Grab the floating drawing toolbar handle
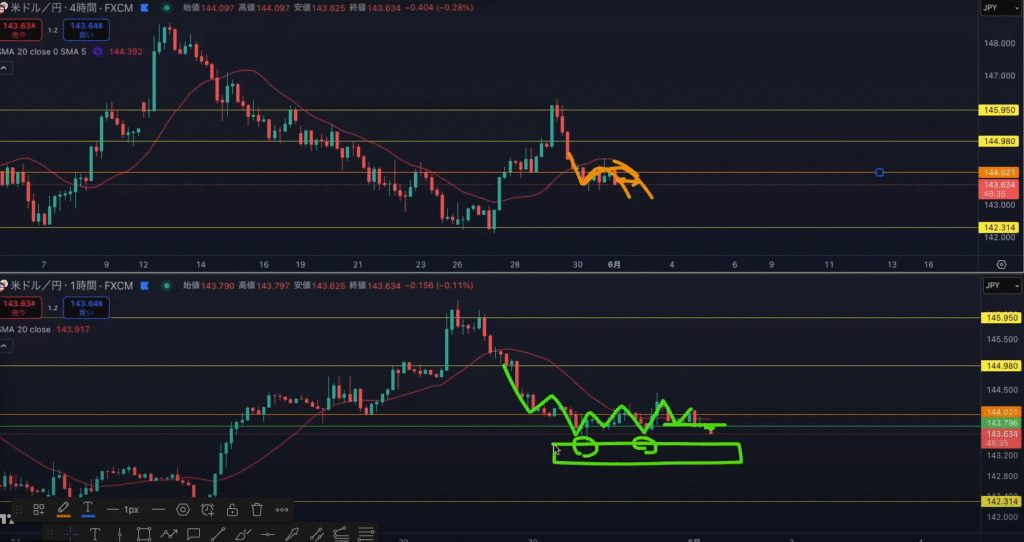This screenshot has height=542, width=1024. click(20, 510)
